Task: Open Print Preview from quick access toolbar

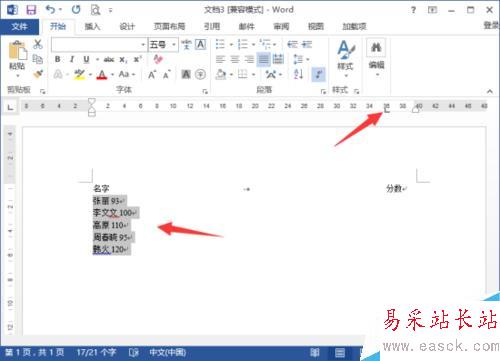Action: click(x=95, y=10)
